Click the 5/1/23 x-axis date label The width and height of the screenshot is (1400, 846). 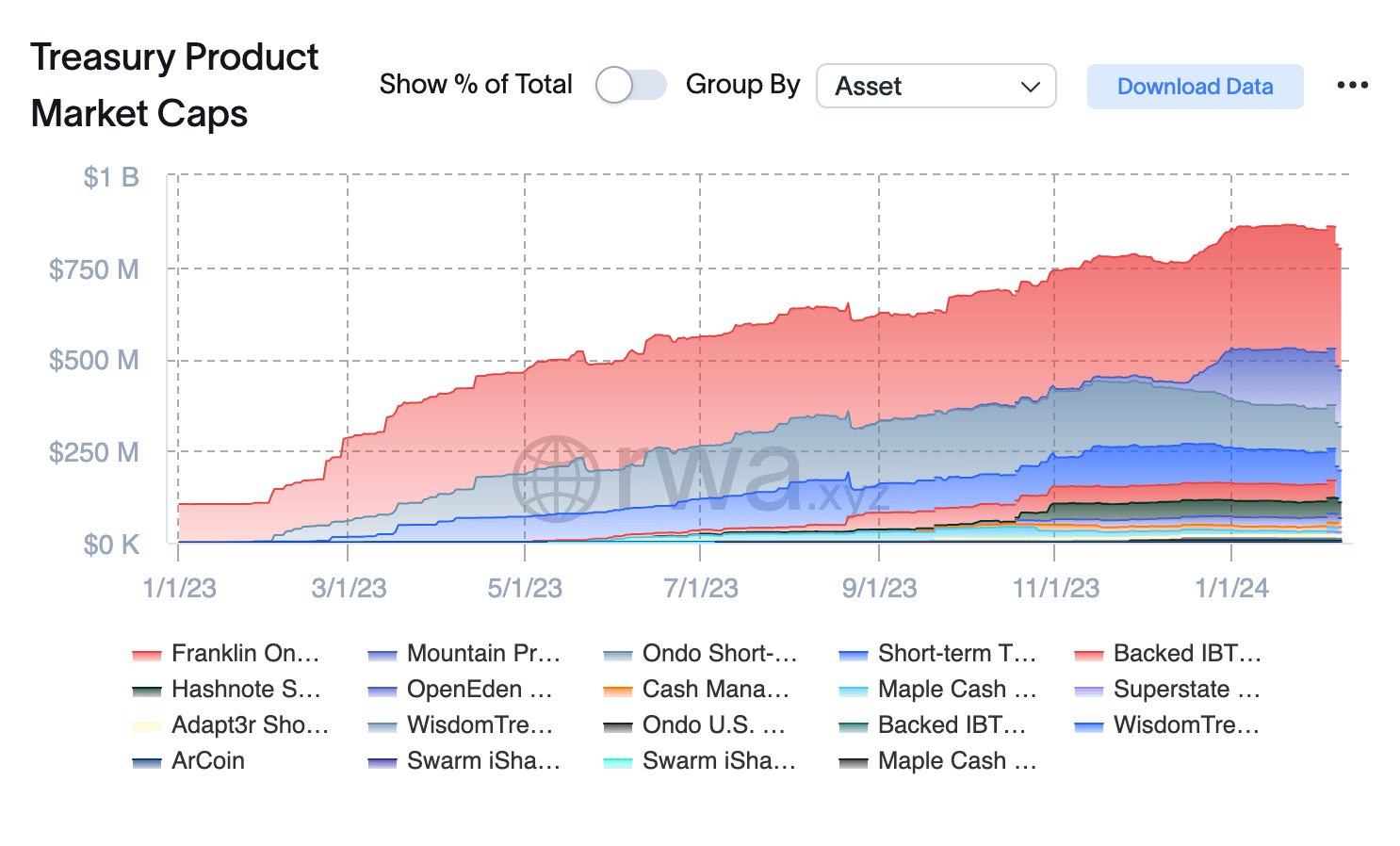(x=525, y=588)
